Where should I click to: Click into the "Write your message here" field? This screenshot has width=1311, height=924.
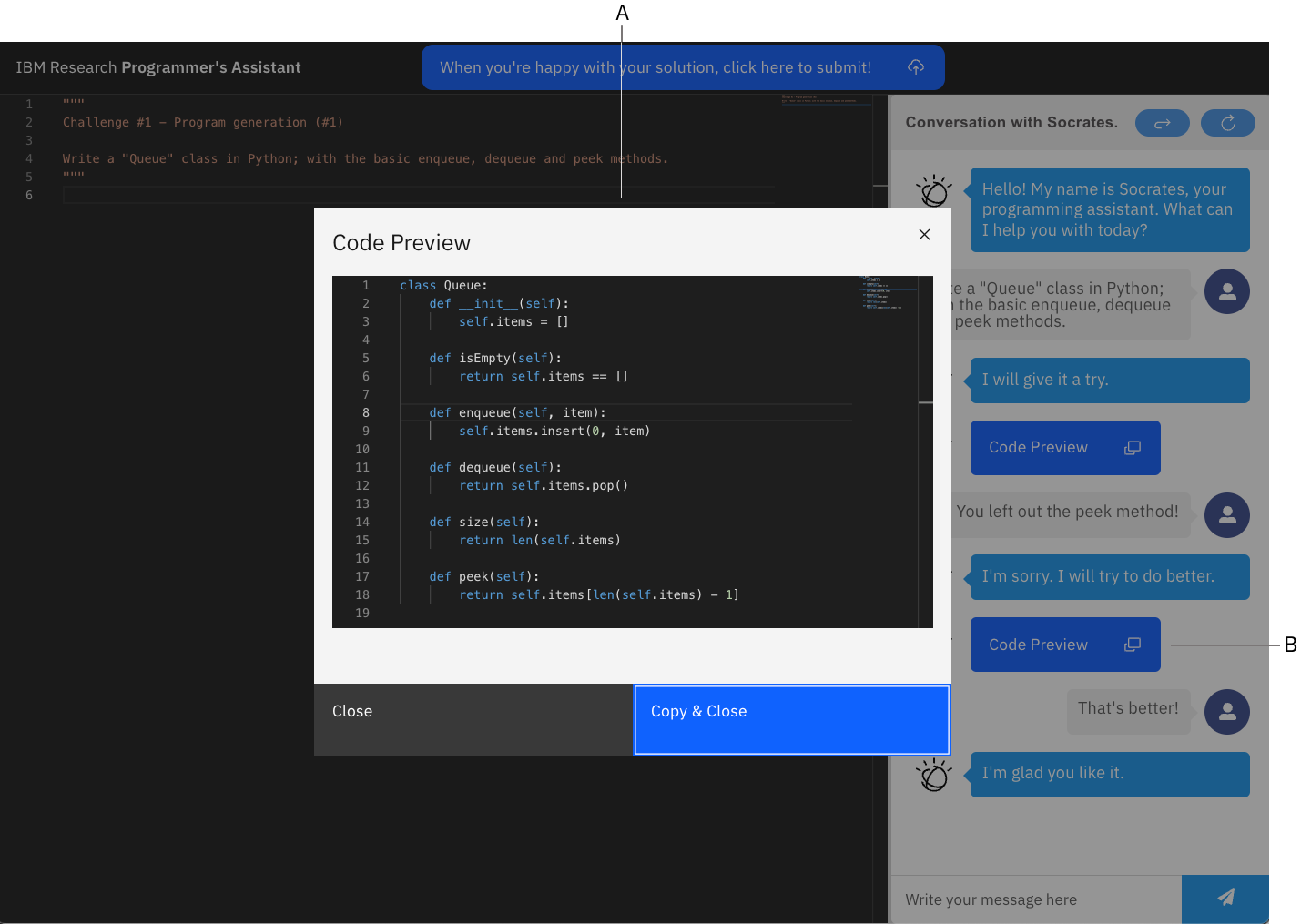[x=1035, y=899]
